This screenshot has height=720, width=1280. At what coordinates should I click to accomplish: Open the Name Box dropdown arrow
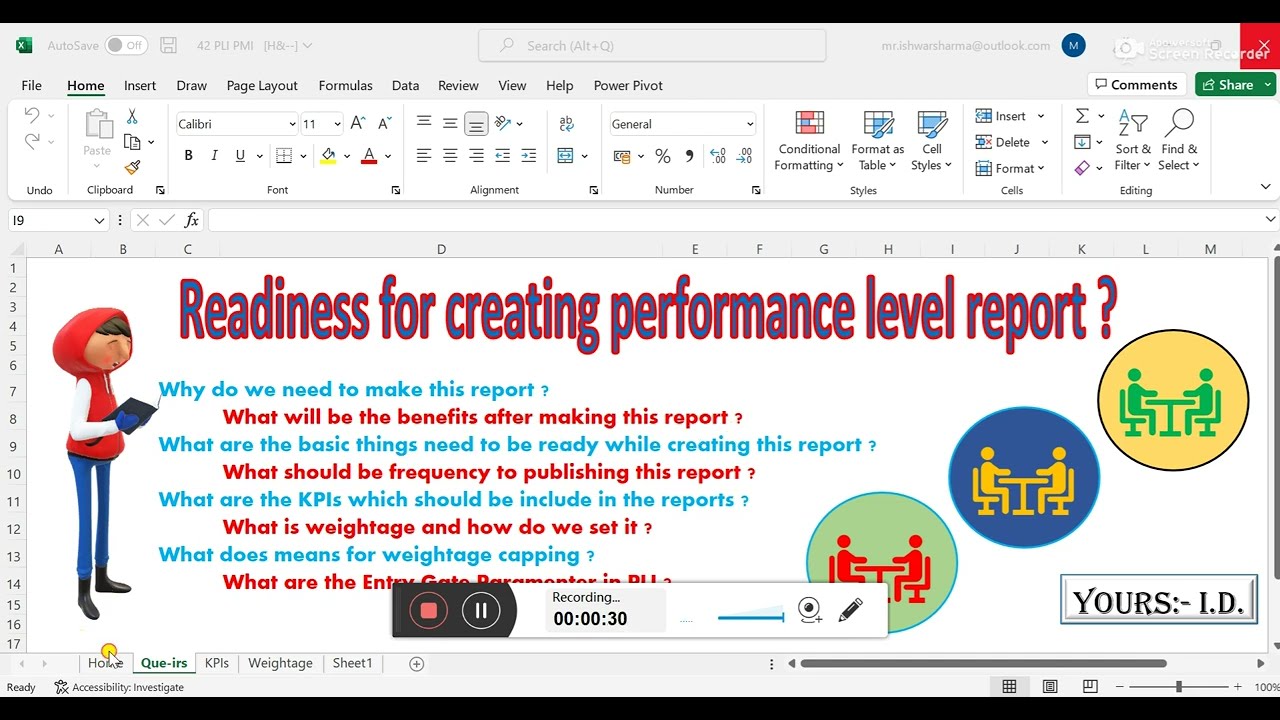pos(99,220)
